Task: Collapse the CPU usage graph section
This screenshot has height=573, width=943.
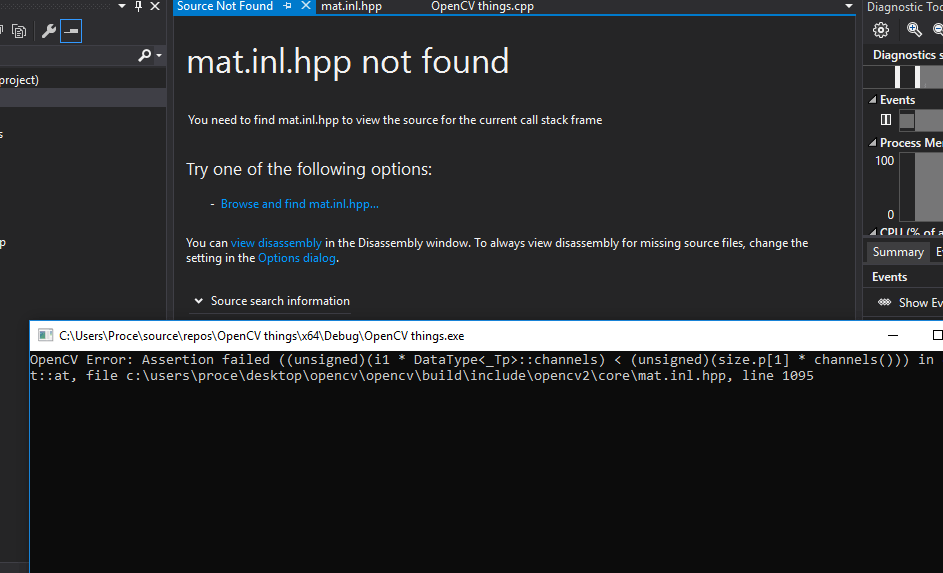Action: coord(873,231)
